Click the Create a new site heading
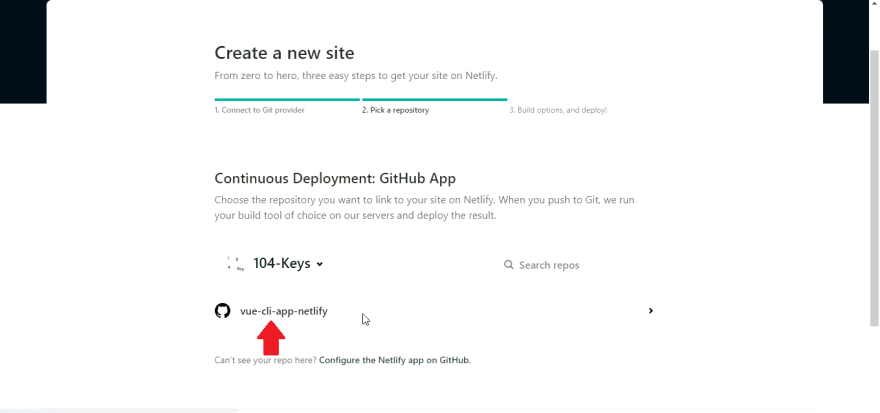The image size is (880, 413). tap(284, 53)
